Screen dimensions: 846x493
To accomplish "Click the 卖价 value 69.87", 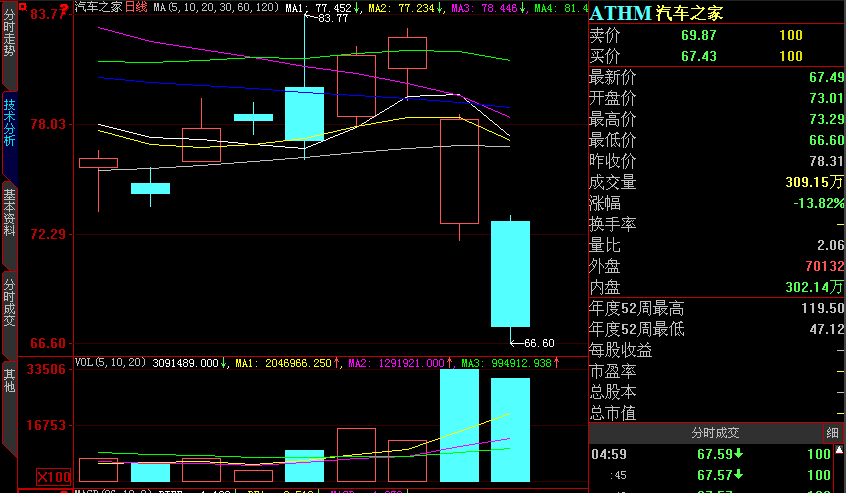I will (698, 36).
